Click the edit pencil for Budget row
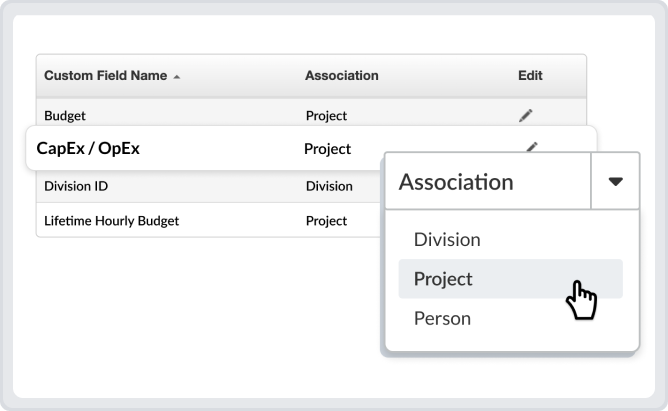Image resolution: width=668 pixels, height=411 pixels. click(x=526, y=115)
